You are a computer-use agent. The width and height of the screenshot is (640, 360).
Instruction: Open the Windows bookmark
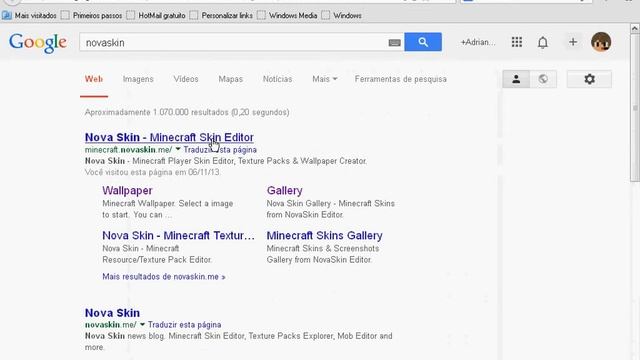[x=342, y=16]
